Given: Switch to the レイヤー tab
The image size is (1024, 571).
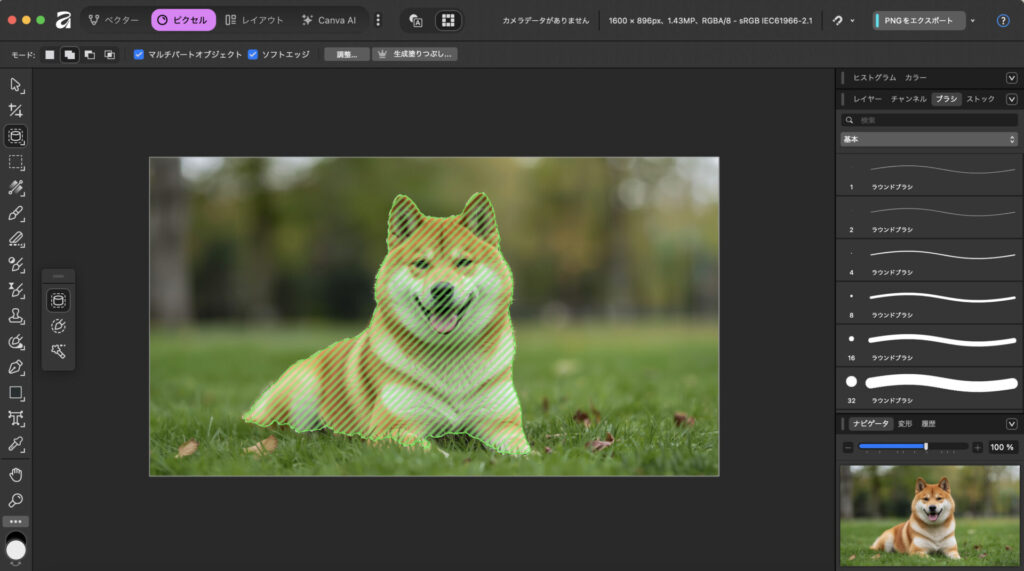Looking at the screenshot, I should (x=867, y=99).
